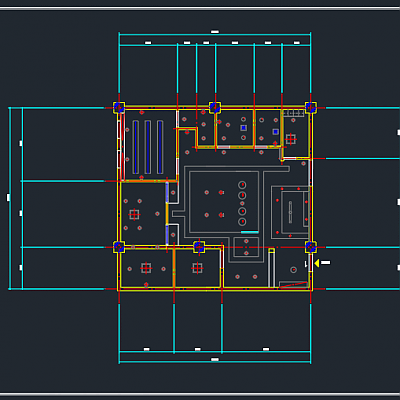Screen dimensions: 400x400
Task: Select the narrow vertical fixture in the right-side room
Action: click(290, 212)
